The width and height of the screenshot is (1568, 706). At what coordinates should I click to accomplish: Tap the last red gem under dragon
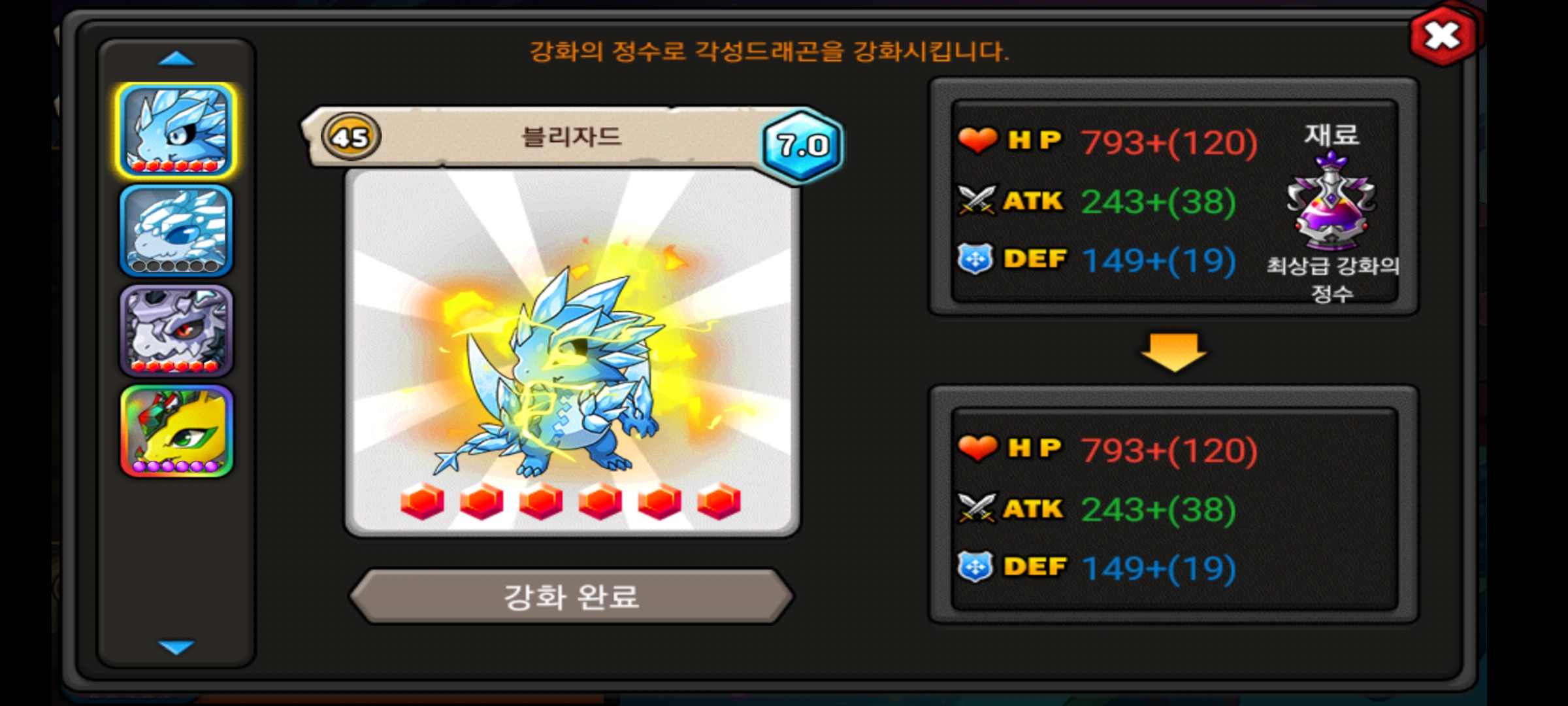coord(719,501)
